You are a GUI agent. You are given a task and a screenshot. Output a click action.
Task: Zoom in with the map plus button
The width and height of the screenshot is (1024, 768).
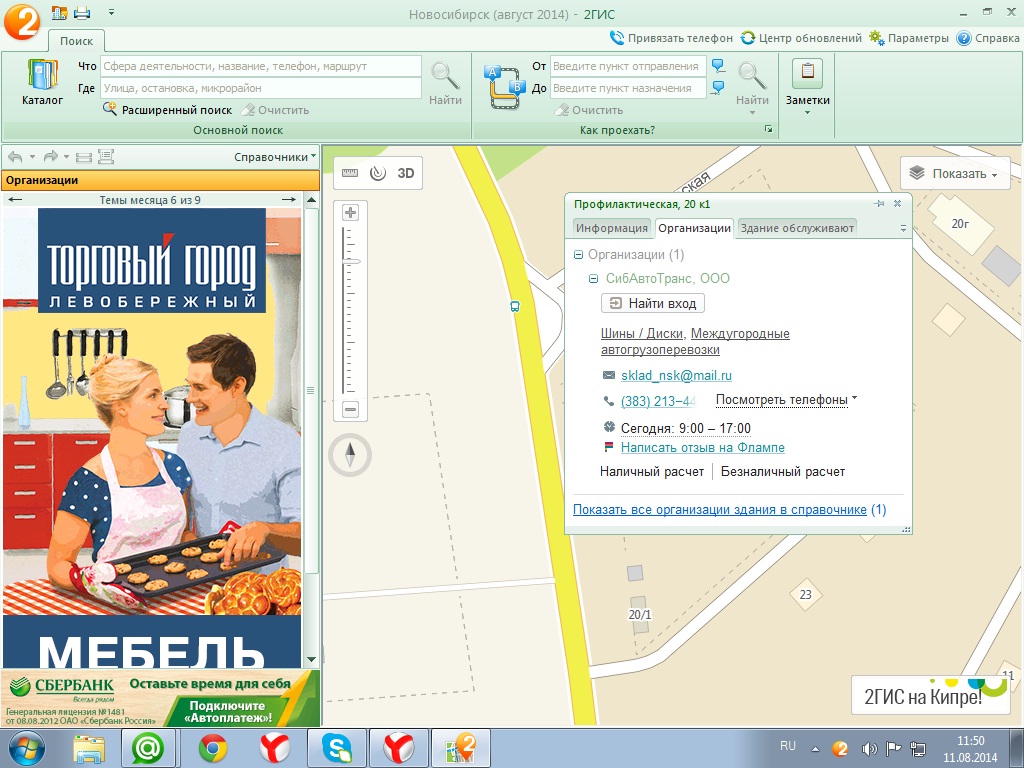click(x=350, y=213)
